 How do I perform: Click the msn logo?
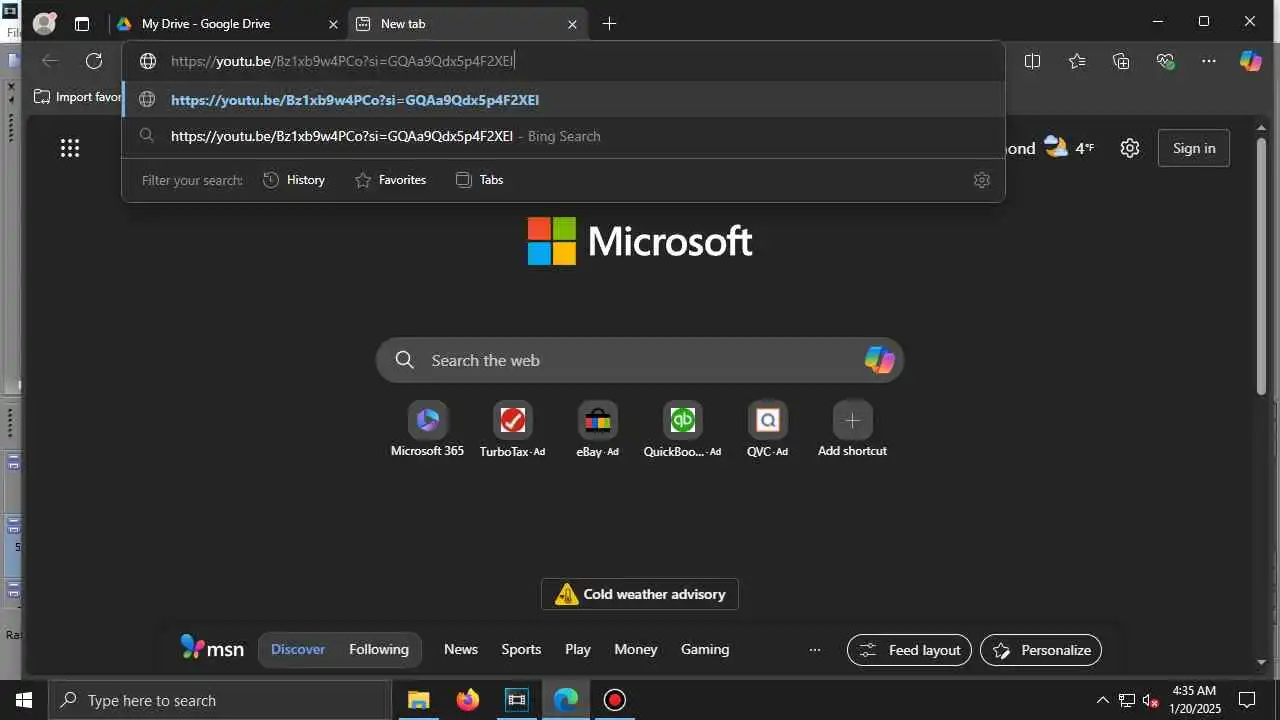tap(212, 648)
